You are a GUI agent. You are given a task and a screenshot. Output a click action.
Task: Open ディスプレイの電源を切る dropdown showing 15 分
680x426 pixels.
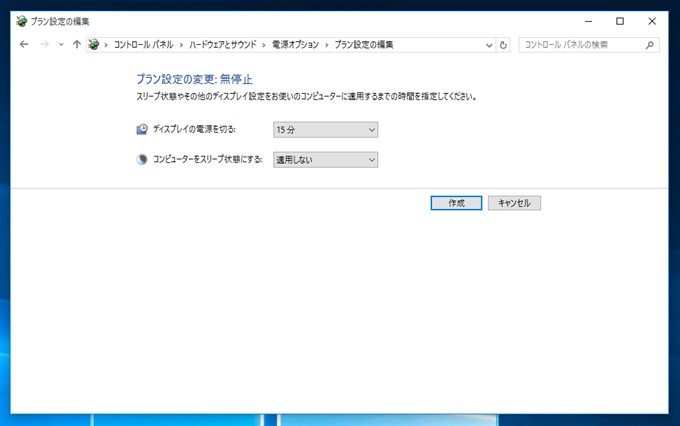tap(325, 130)
